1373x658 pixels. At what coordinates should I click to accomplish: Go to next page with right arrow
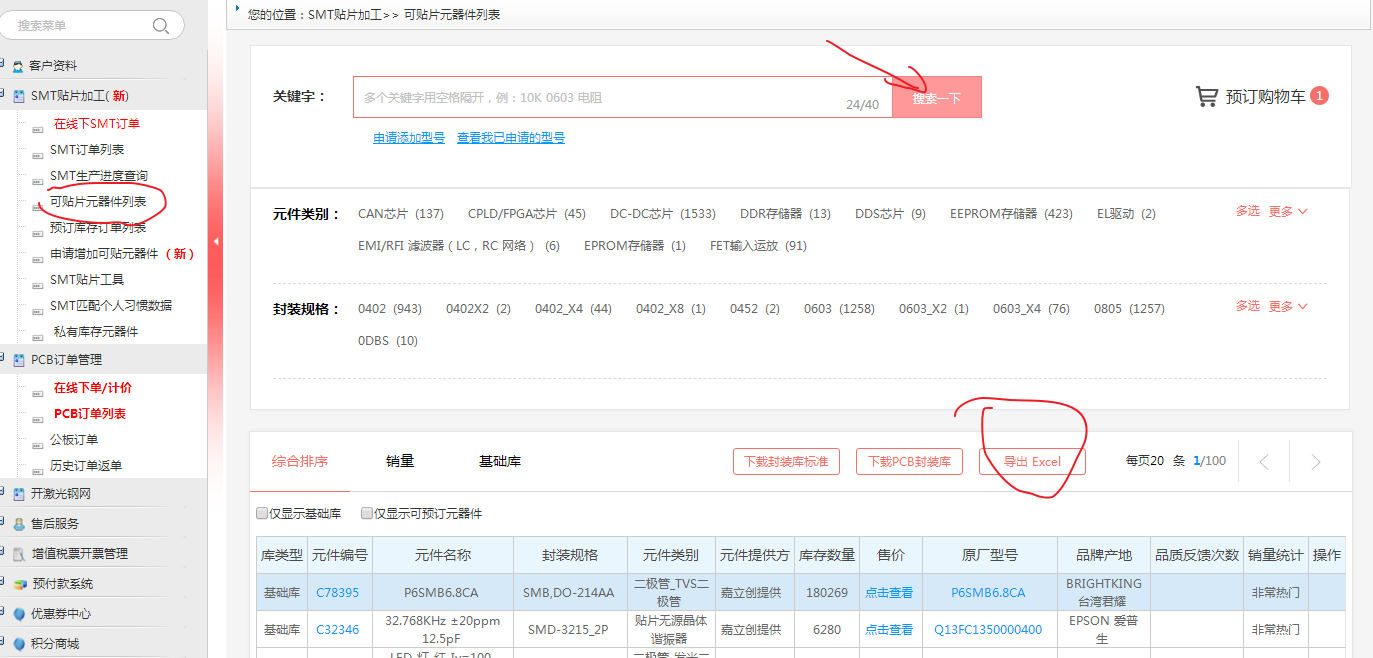pos(1315,462)
